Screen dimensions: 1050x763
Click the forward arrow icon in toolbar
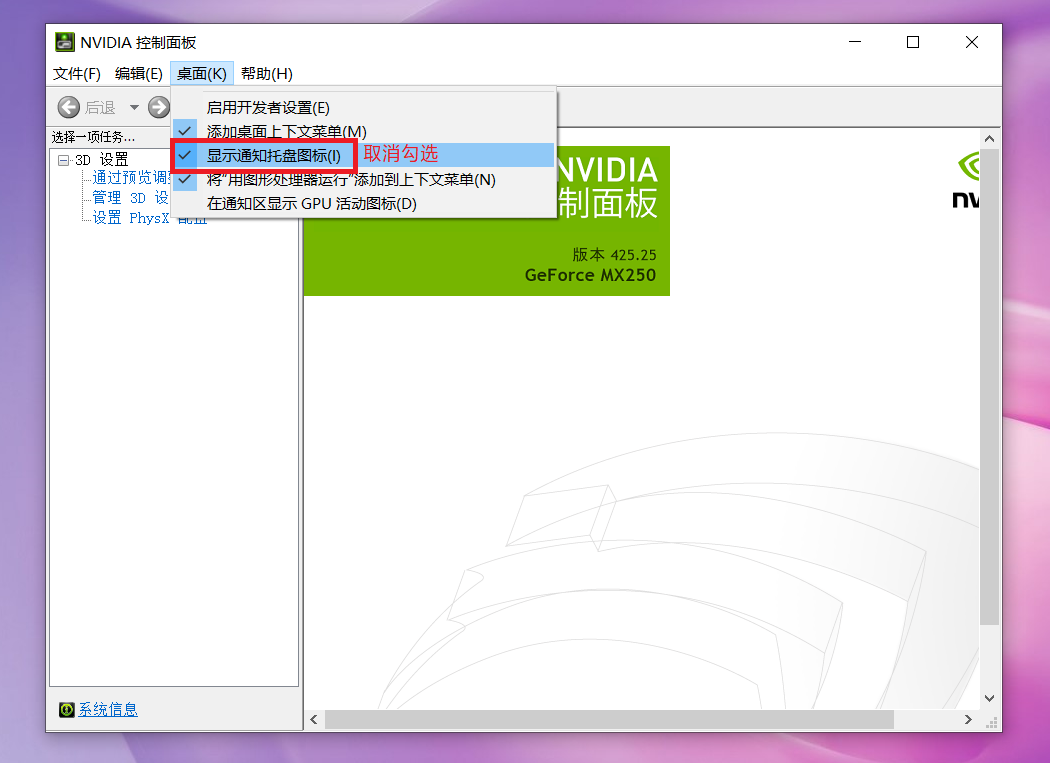159,107
